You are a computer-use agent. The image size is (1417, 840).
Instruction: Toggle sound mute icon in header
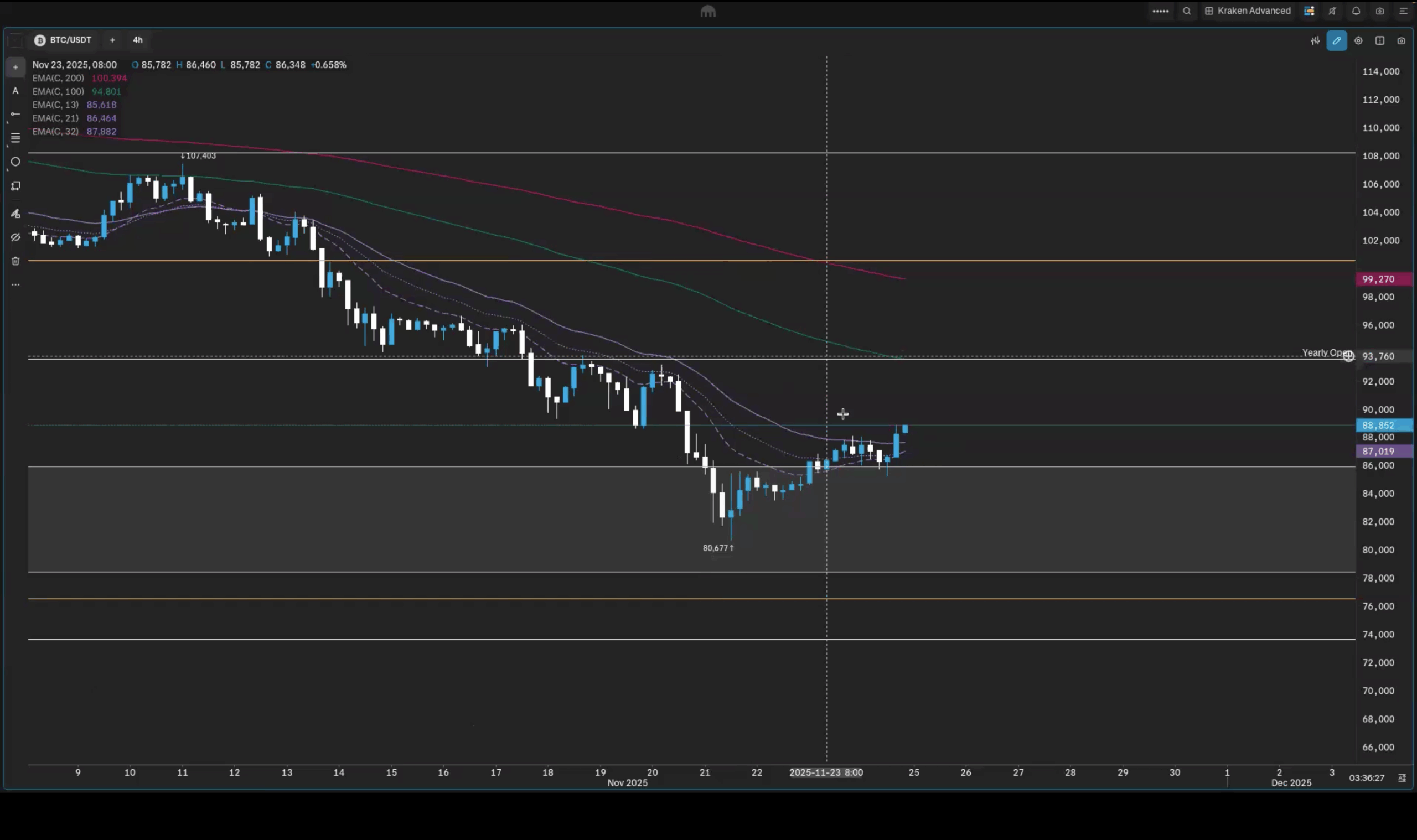tap(1332, 11)
